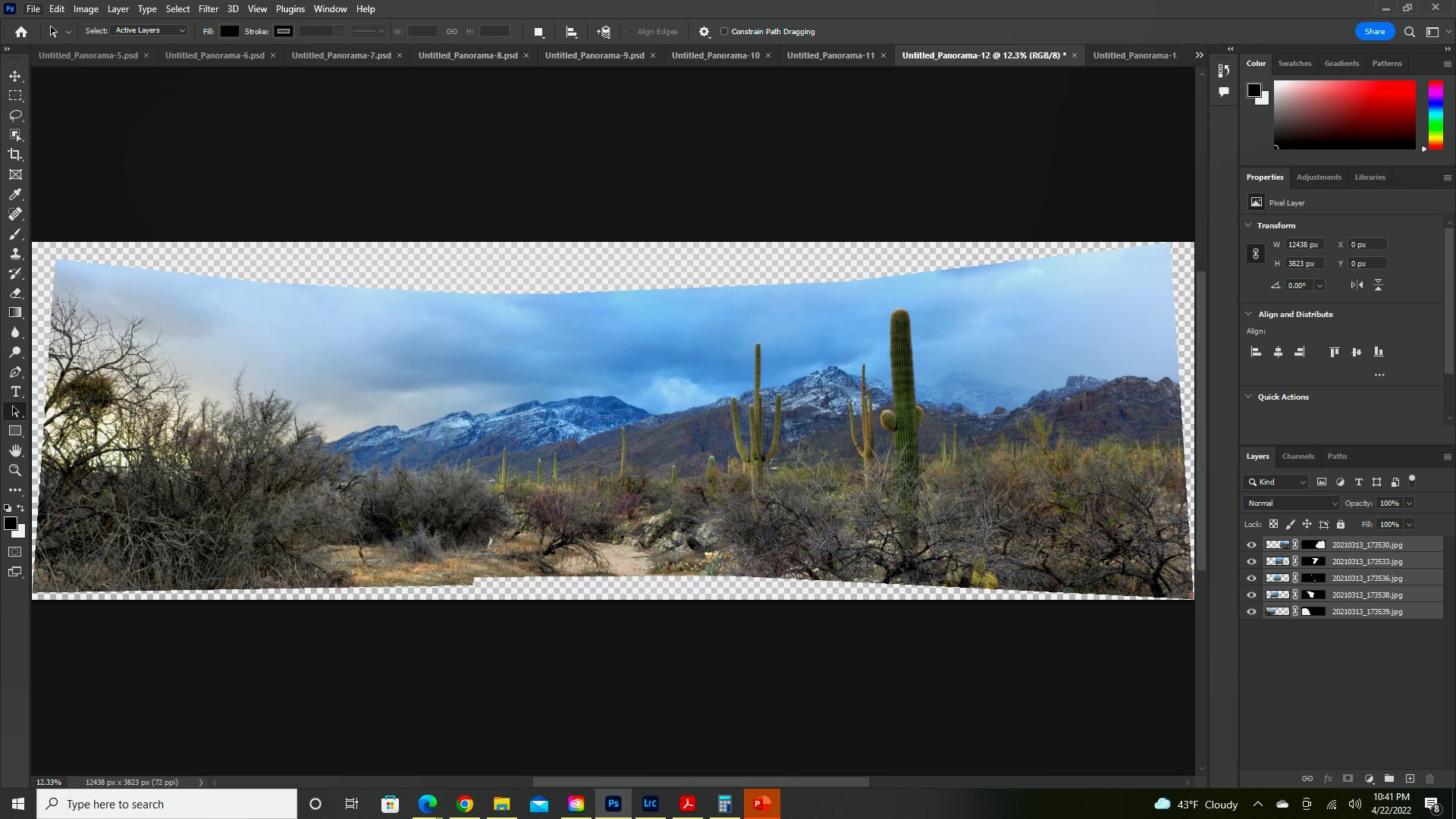Select the Hand tool
Screen dimensions: 1456x819
(15, 450)
